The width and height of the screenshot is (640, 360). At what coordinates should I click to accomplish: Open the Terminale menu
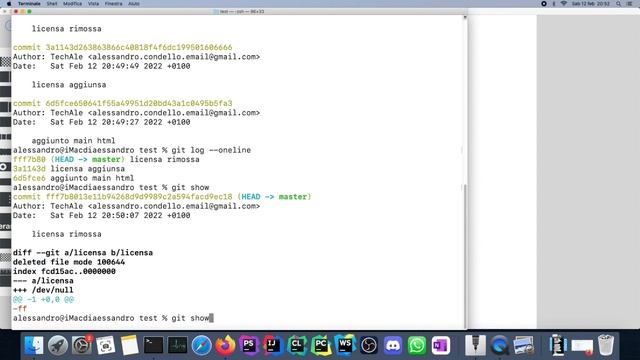[29, 4]
